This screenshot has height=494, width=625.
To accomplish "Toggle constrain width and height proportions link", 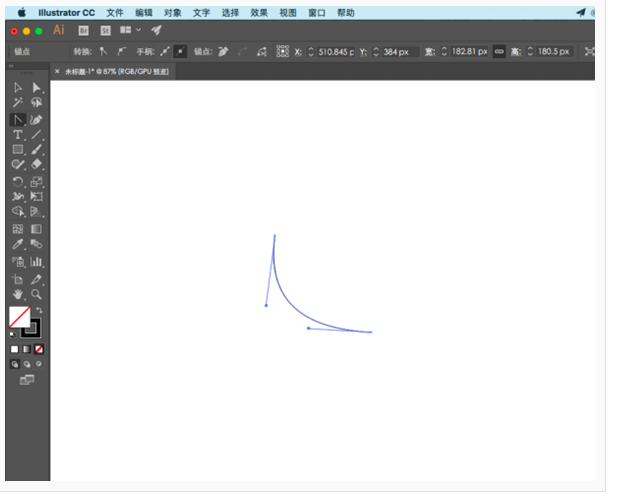I will [499, 51].
